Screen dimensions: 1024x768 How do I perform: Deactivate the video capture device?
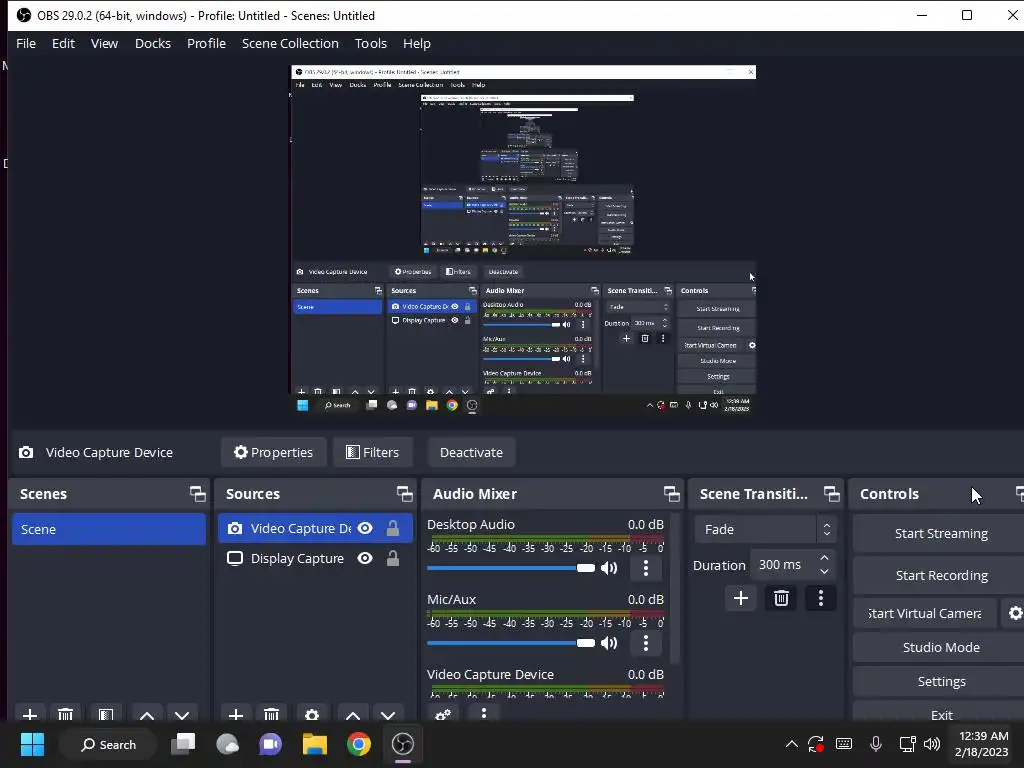pos(472,452)
